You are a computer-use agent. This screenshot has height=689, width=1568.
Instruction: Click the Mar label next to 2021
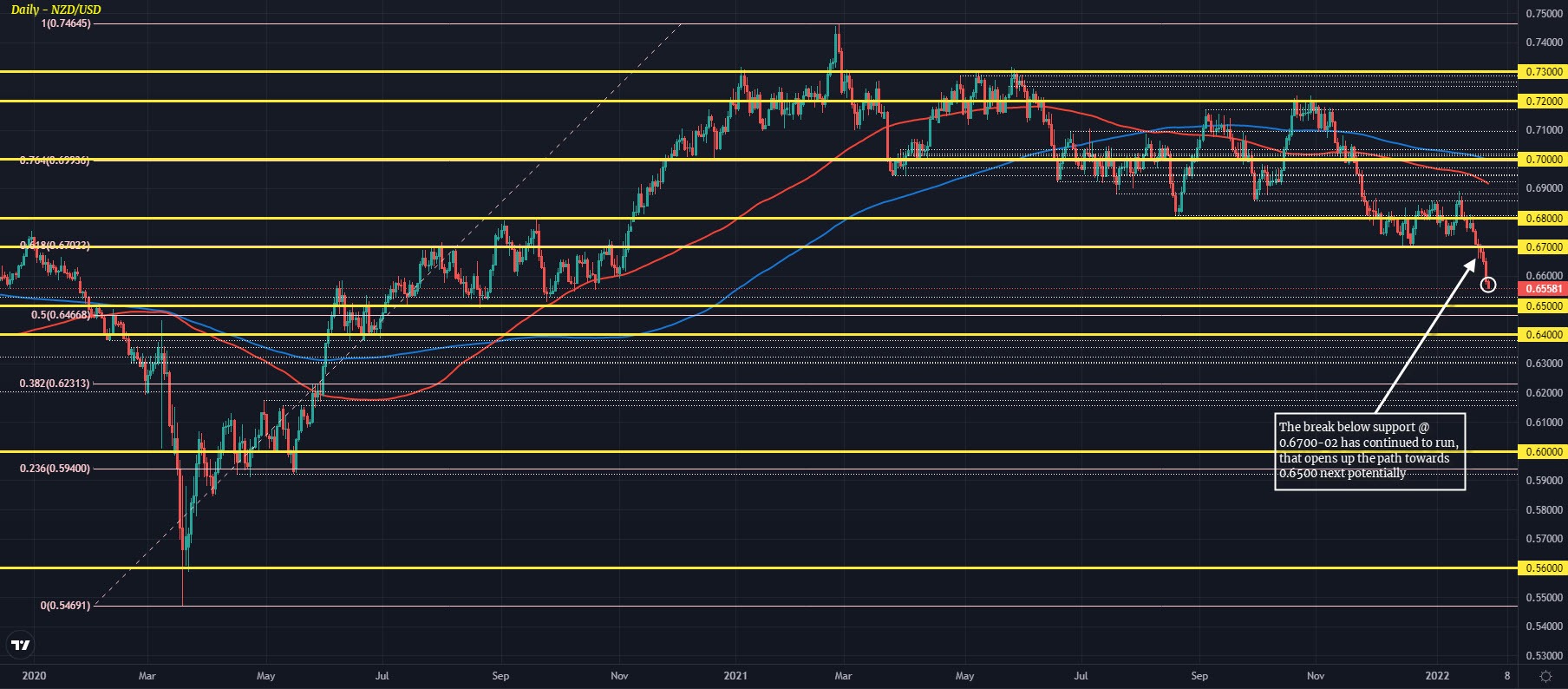(843, 675)
